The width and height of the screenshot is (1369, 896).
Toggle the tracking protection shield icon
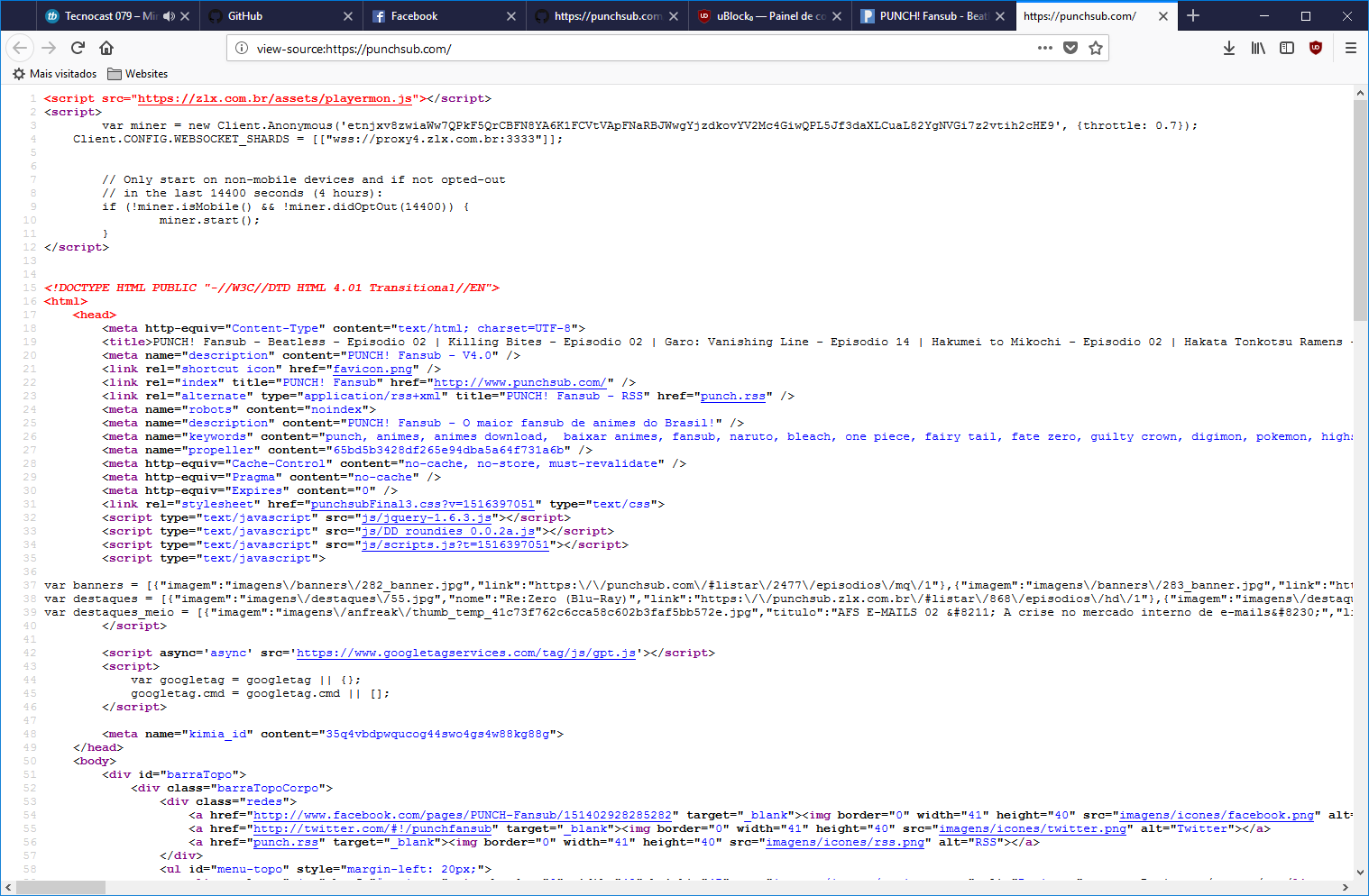tap(1070, 48)
